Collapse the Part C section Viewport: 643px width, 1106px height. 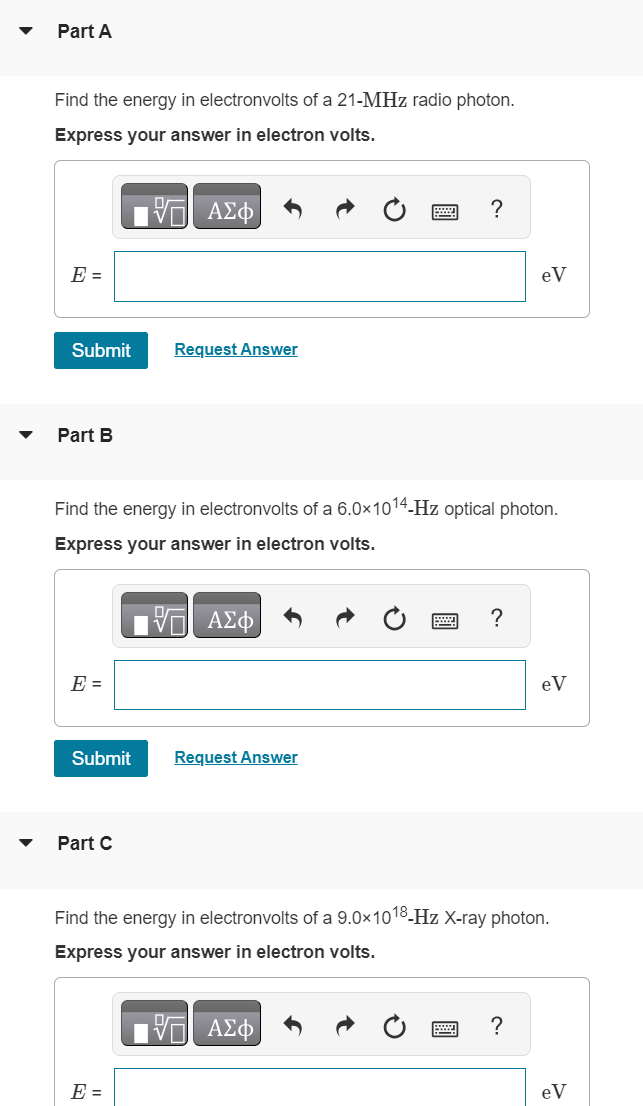coord(27,843)
